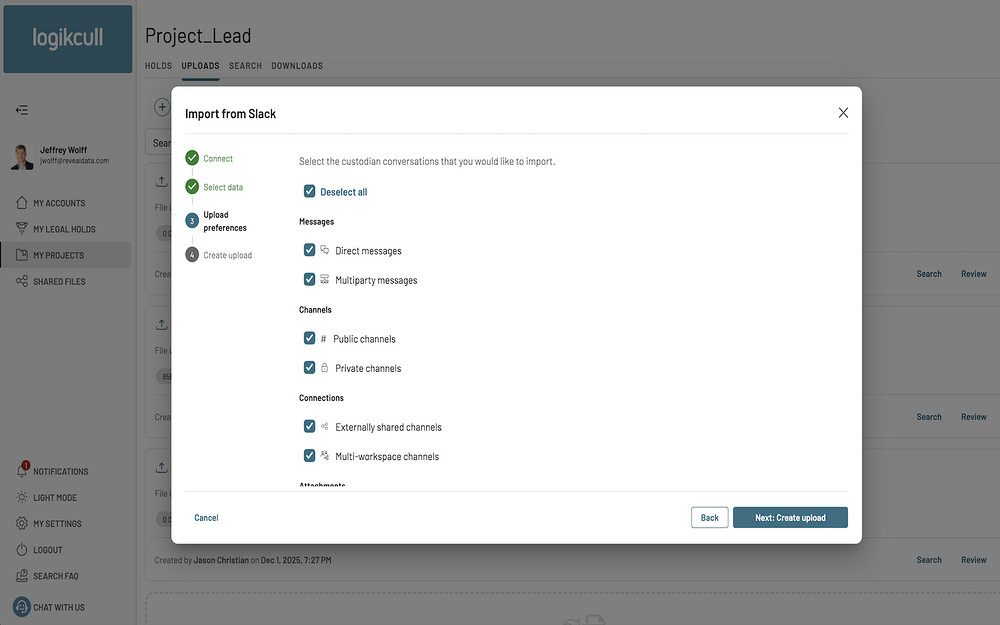
Task: Toggle the Deselect all checkbox
Action: point(309,191)
